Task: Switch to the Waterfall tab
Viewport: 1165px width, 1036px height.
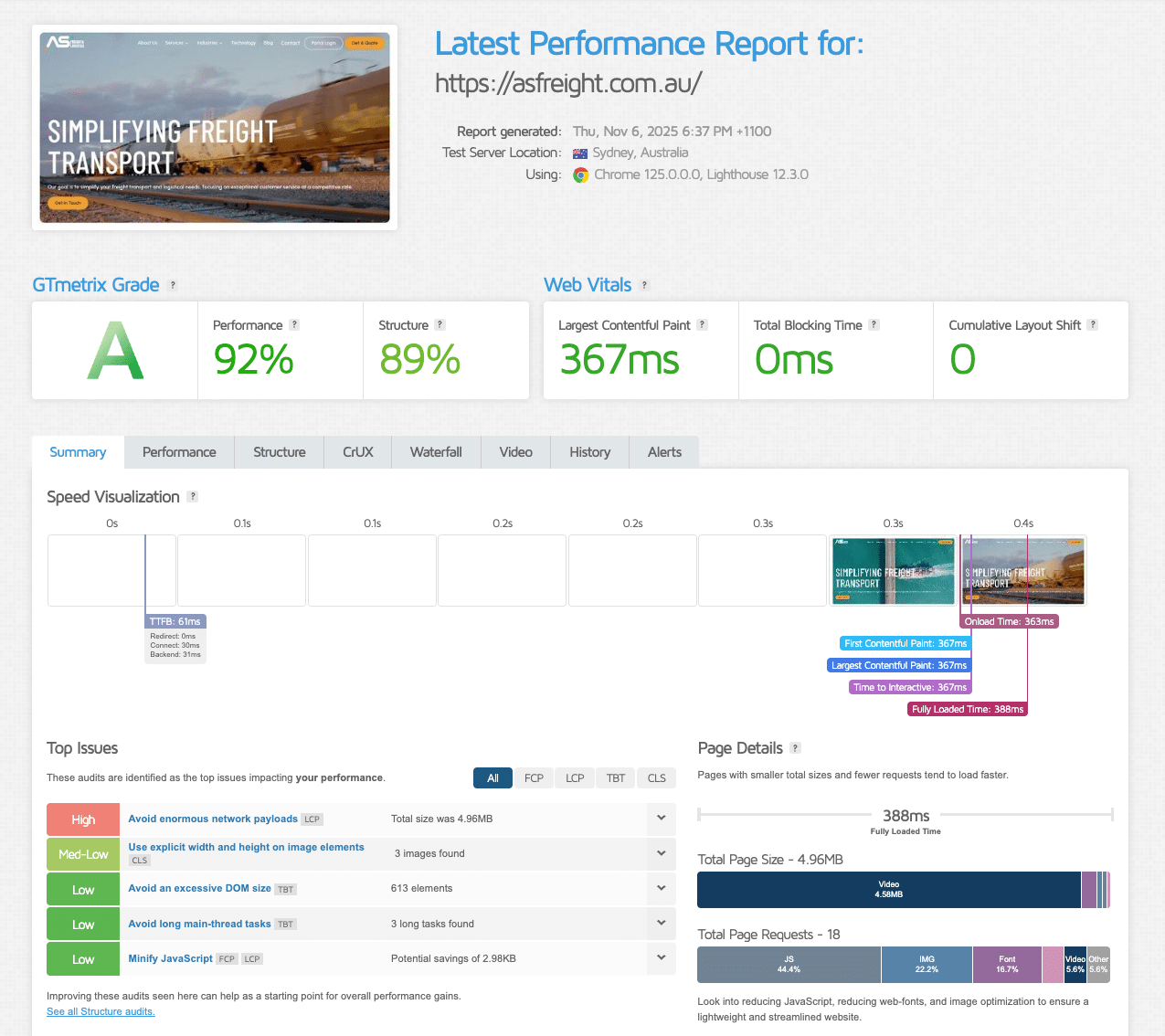Action: 436,451
